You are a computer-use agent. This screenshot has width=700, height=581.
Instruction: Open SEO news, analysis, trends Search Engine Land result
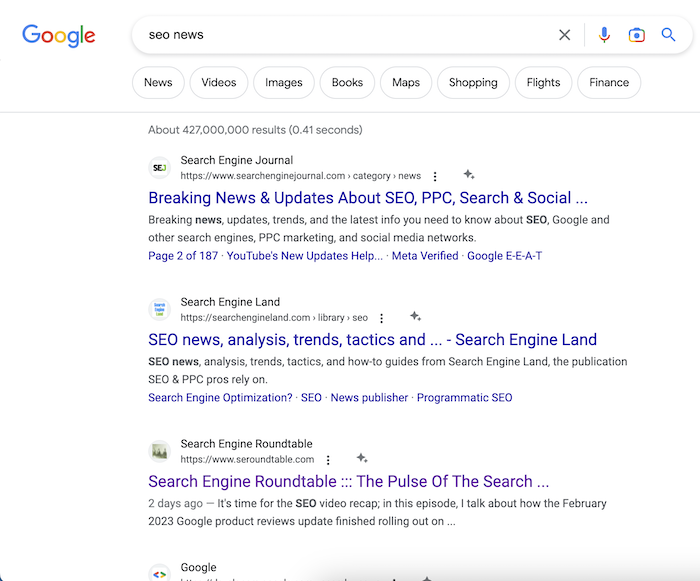click(372, 340)
